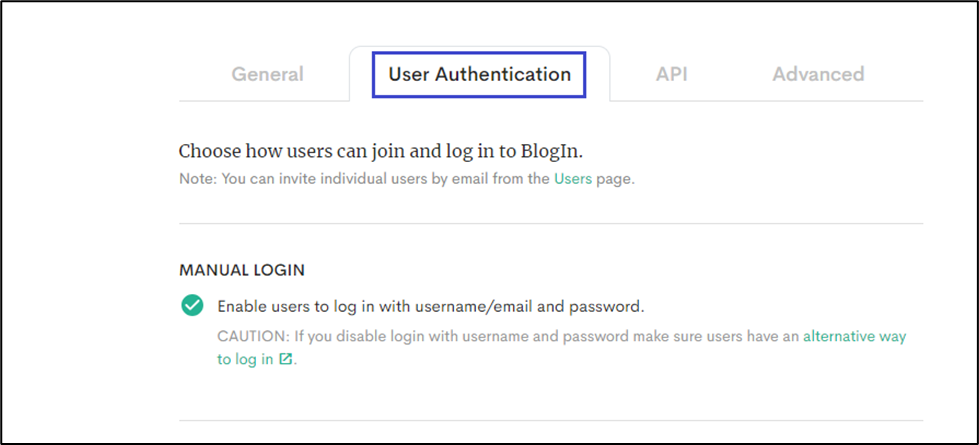Click the external link arrow icon
979x445 pixels.
click(x=286, y=360)
